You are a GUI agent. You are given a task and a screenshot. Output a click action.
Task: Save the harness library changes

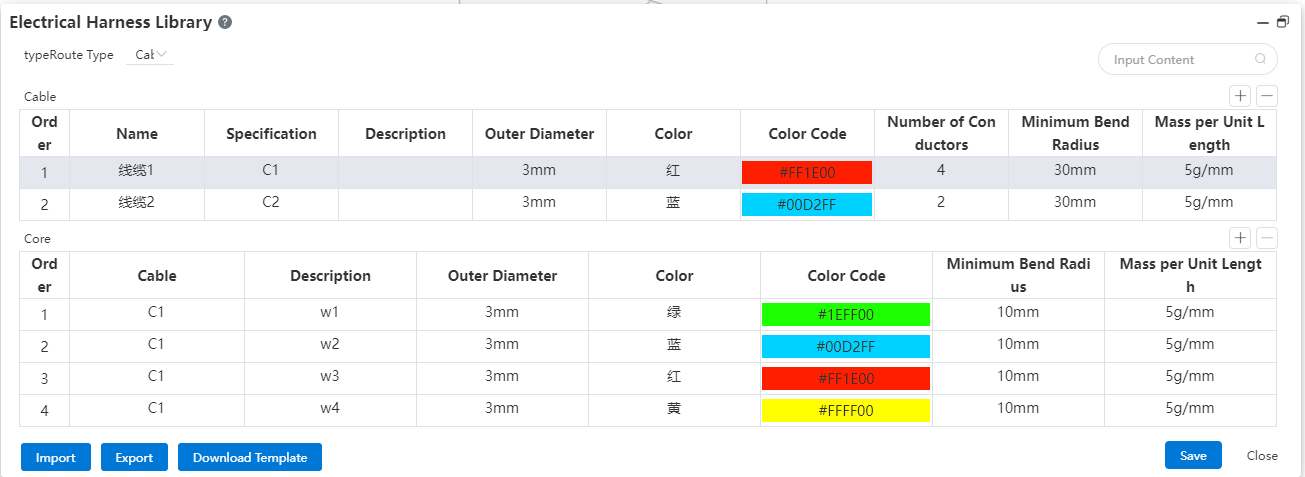click(x=1193, y=455)
